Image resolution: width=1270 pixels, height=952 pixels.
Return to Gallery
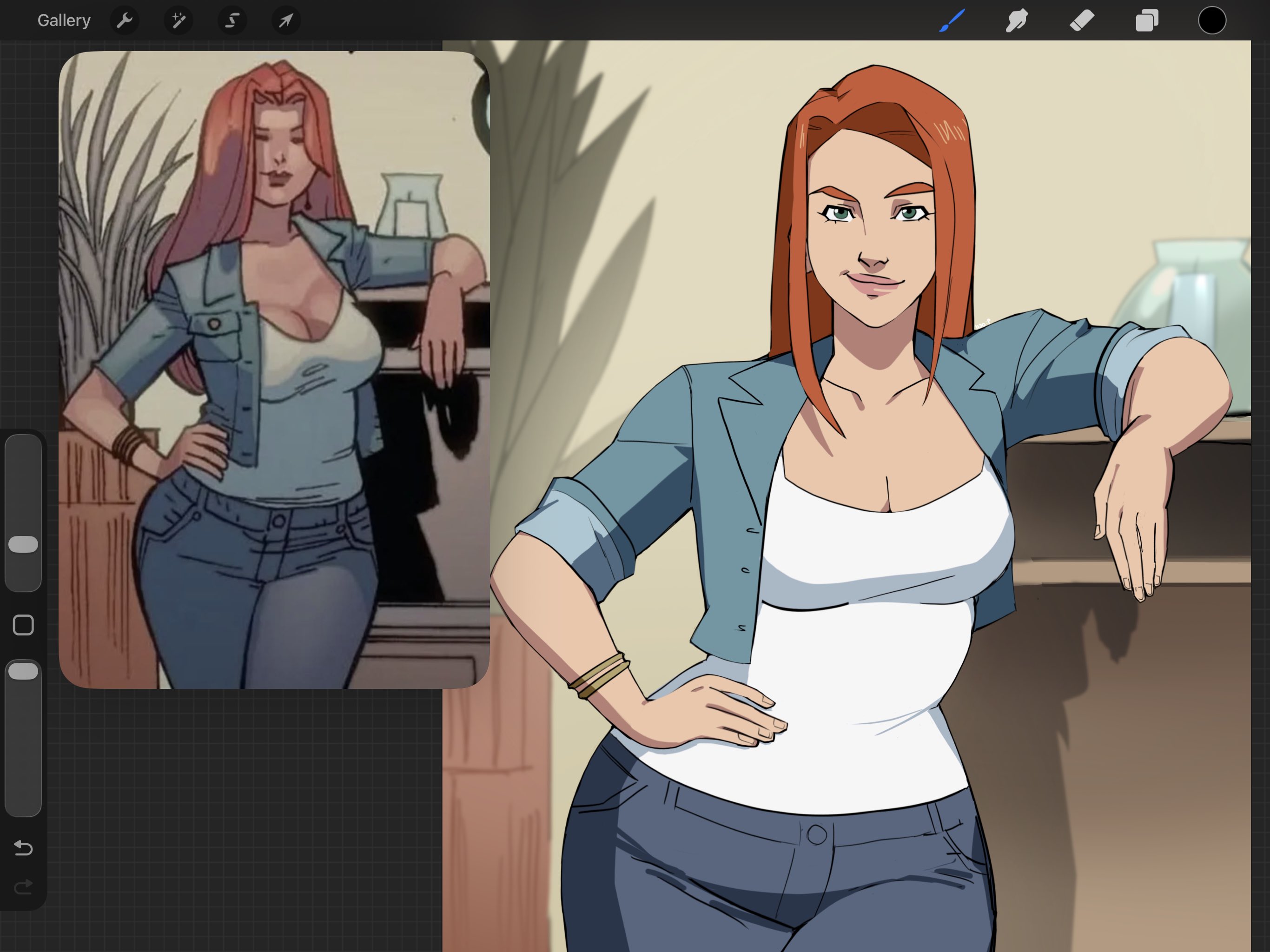tap(64, 20)
